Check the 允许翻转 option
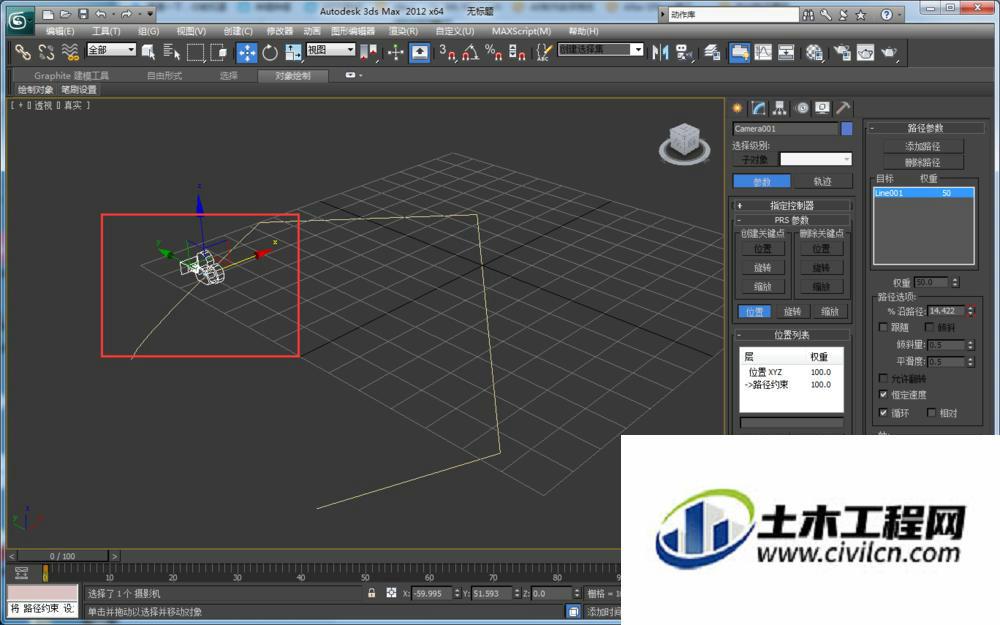1000x625 pixels. [x=883, y=378]
